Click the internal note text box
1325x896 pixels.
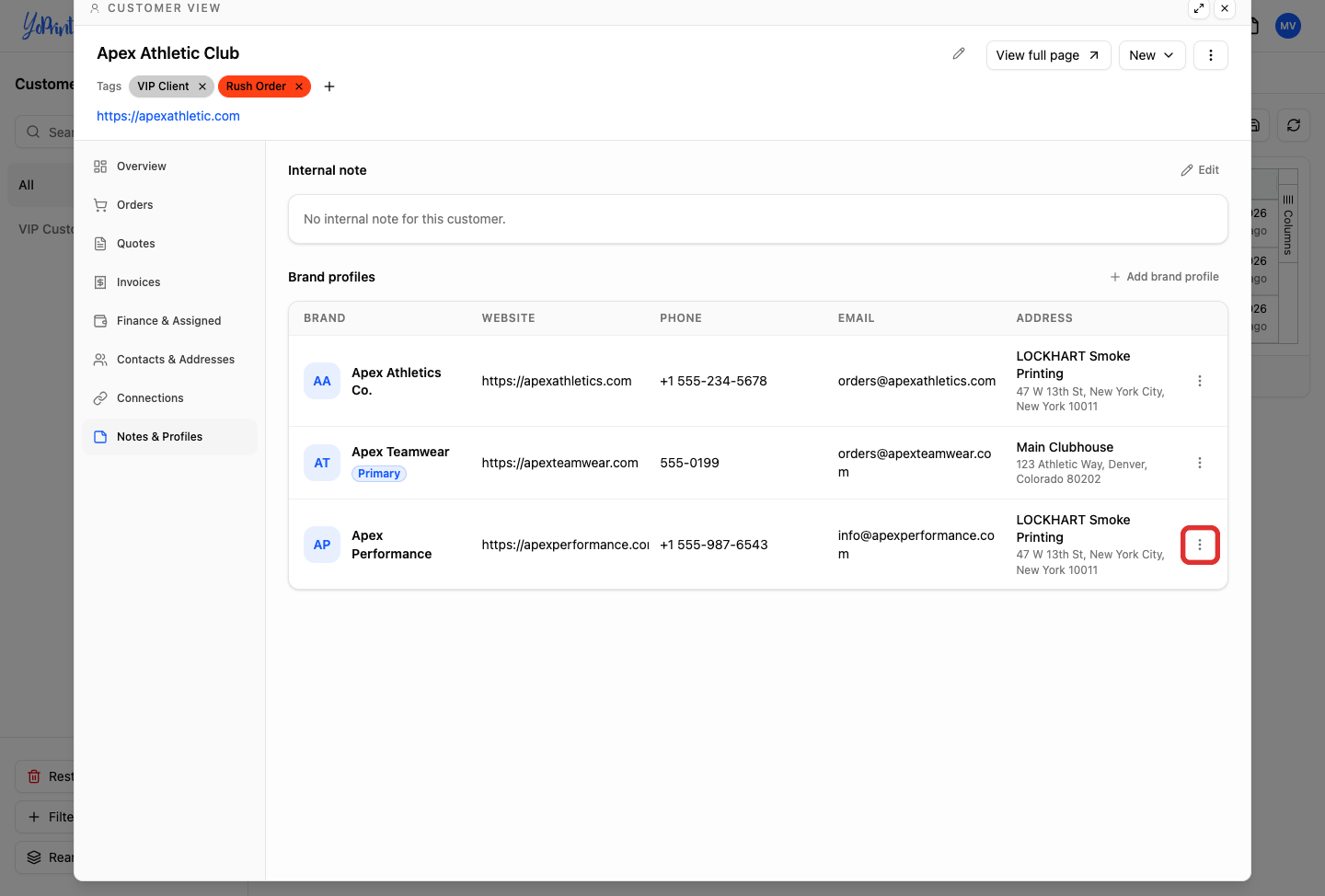pyautogui.click(x=758, y=219)
